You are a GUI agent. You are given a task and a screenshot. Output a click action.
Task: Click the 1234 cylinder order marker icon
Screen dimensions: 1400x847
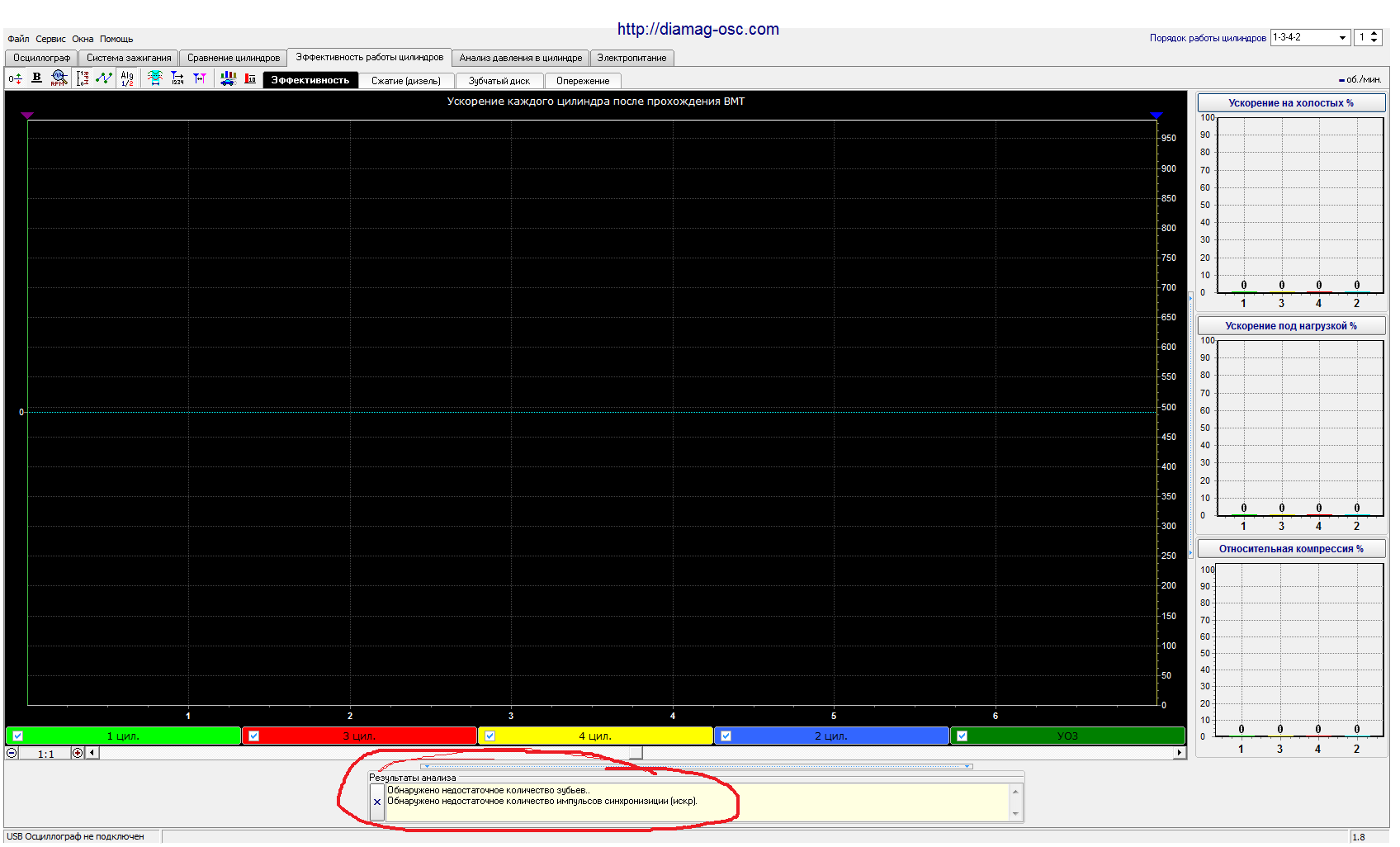coord(177,78)
